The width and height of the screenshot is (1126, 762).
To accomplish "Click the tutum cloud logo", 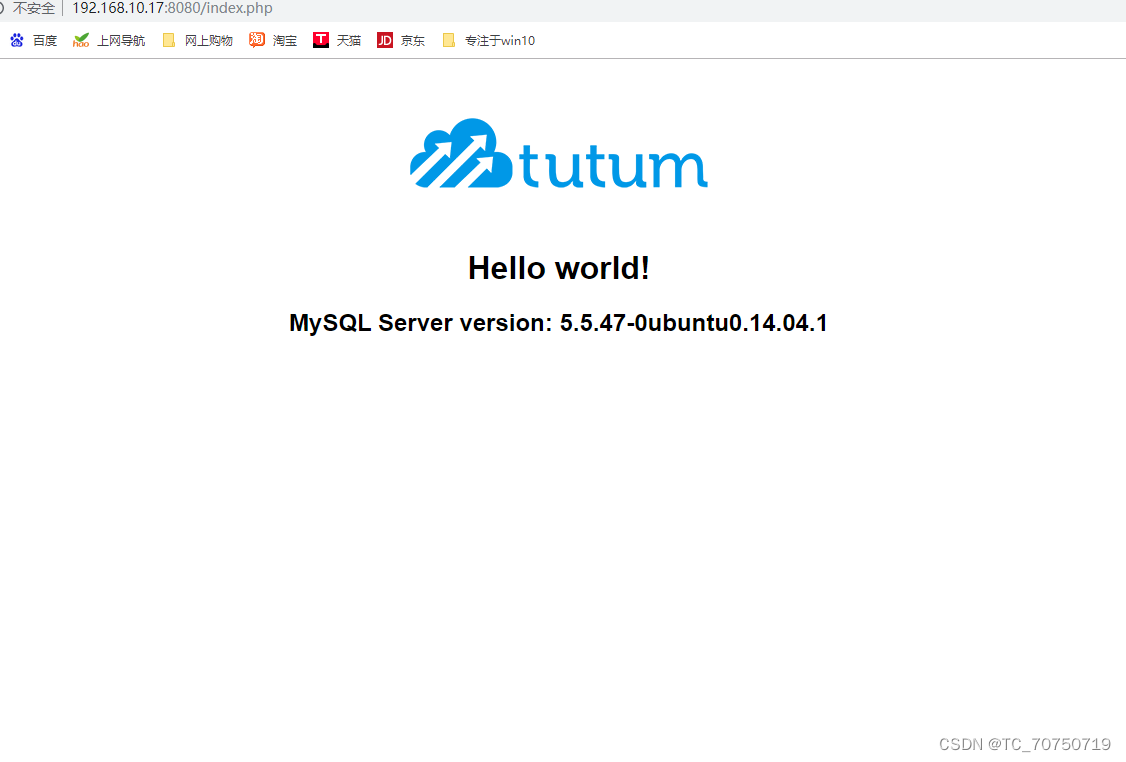I will (x=559, y=154).
